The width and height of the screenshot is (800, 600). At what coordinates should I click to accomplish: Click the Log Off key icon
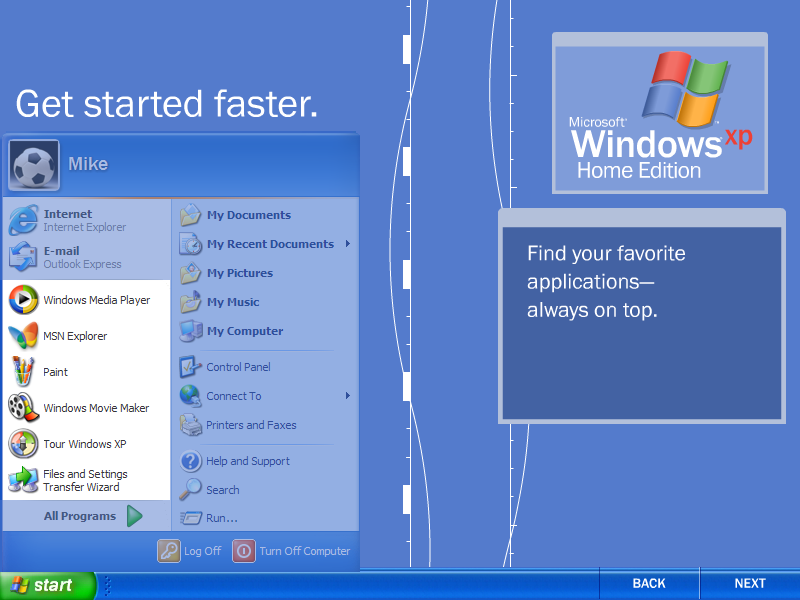coord(169,551)
